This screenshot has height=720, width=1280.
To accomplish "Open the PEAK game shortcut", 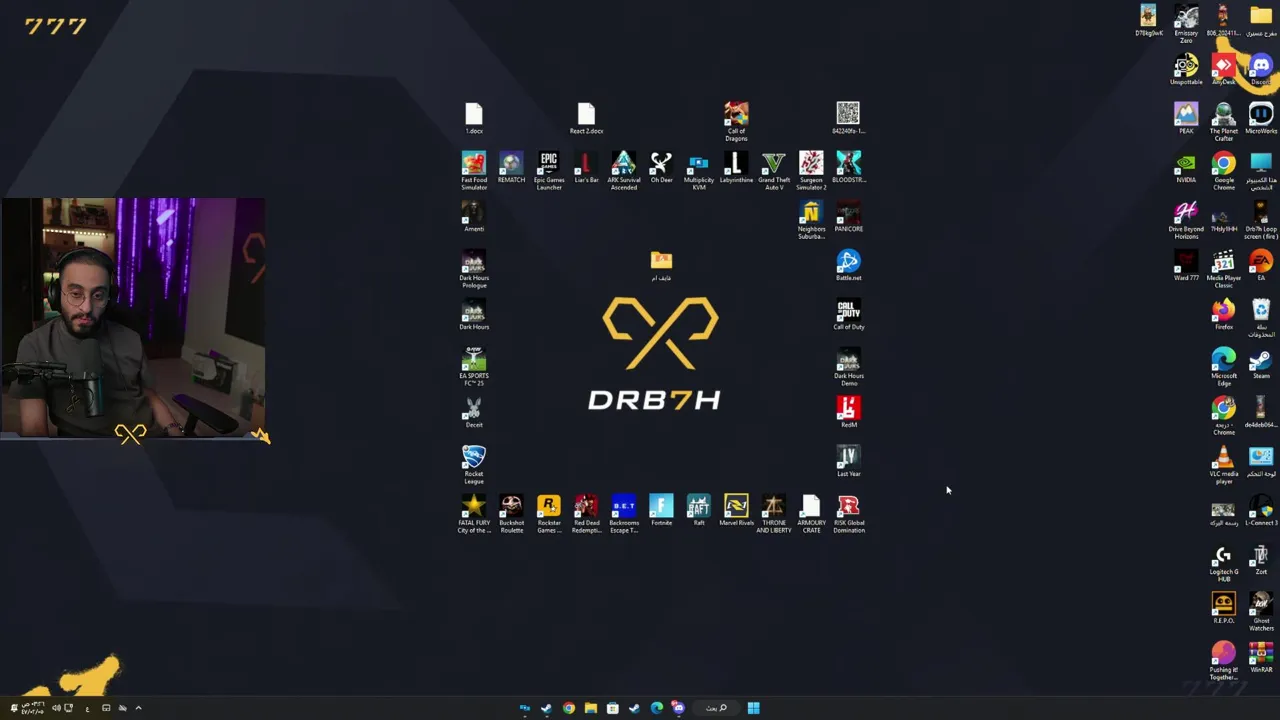I will (x=1186, y=118).
